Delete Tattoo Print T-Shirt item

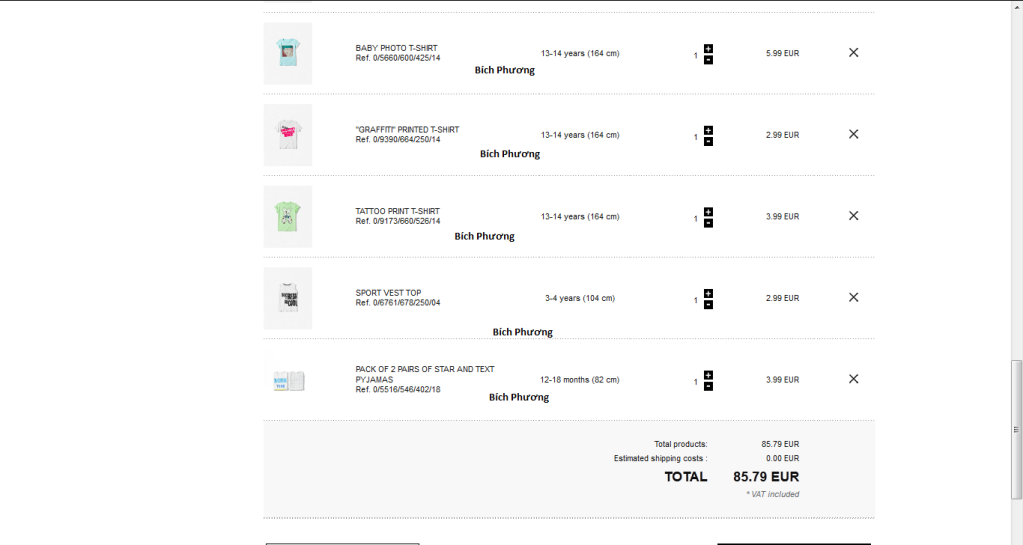(853, 216)
